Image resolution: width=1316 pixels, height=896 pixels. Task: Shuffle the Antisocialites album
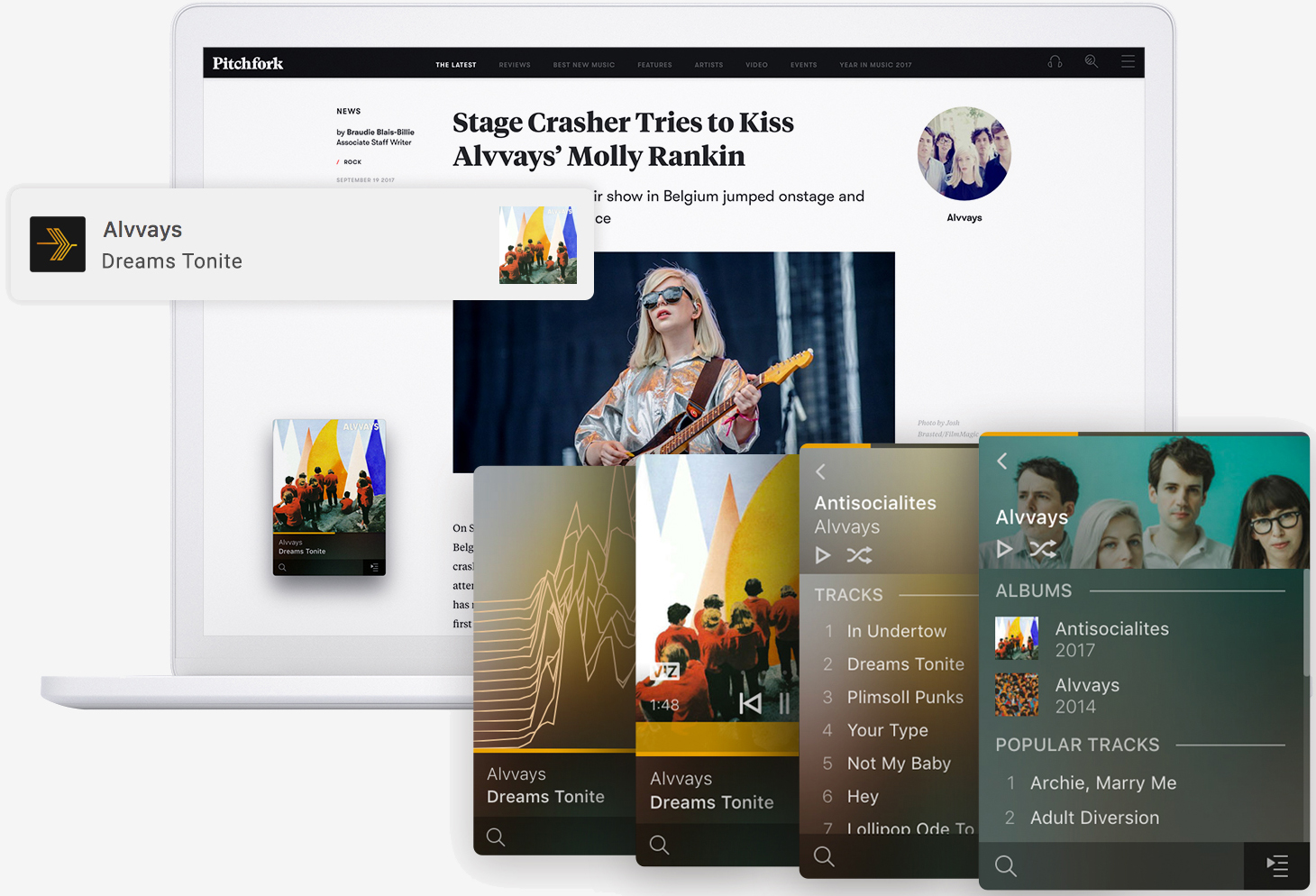click(859, 555)
